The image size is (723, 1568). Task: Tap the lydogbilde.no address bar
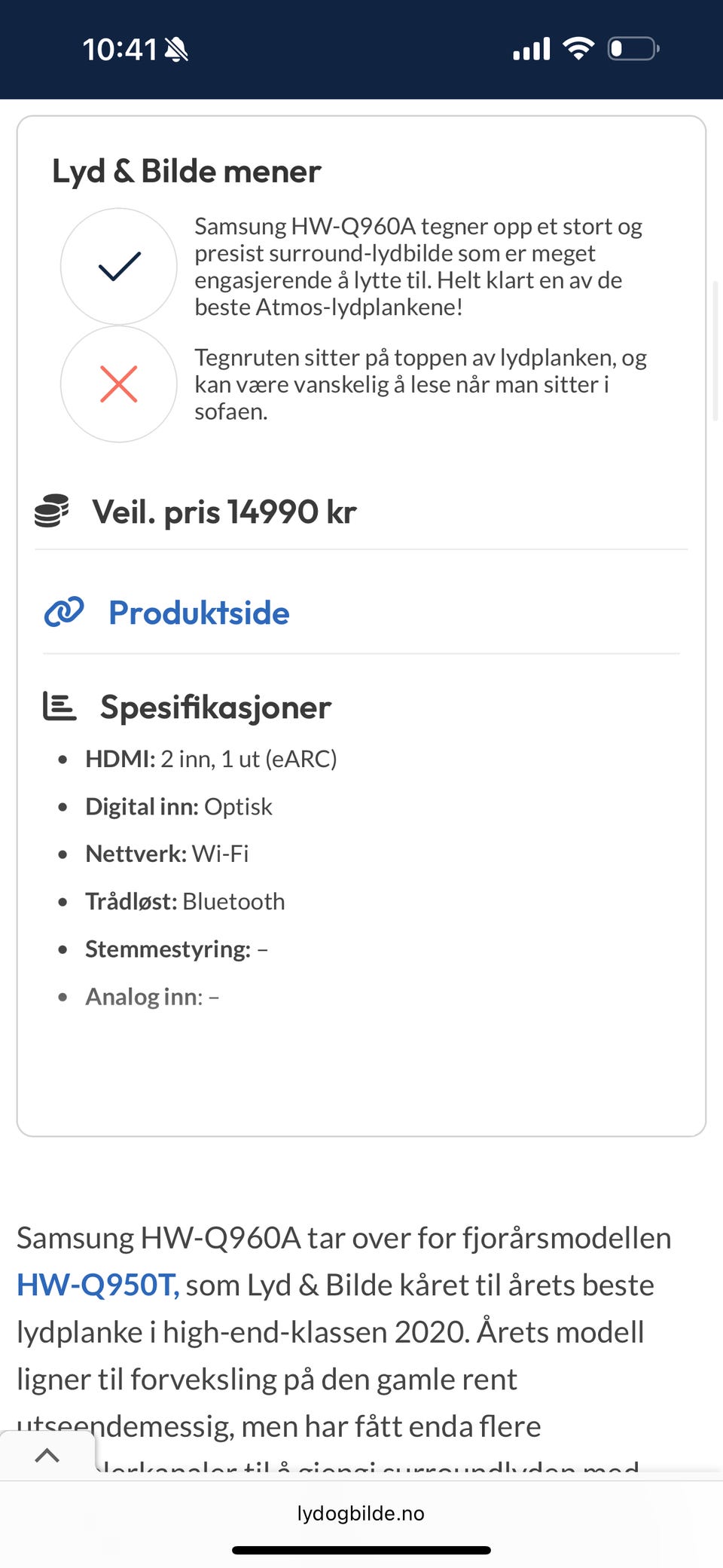361,1511
